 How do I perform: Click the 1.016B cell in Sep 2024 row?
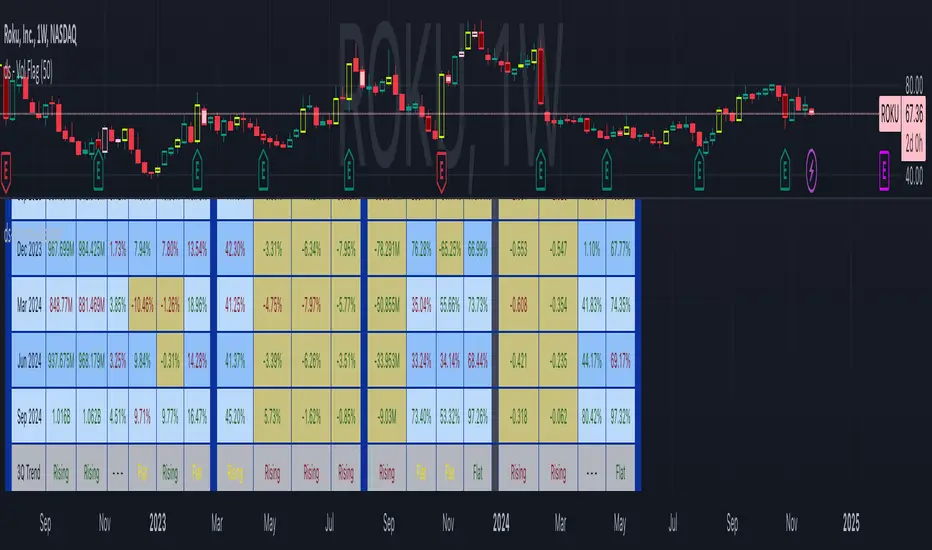61,416
